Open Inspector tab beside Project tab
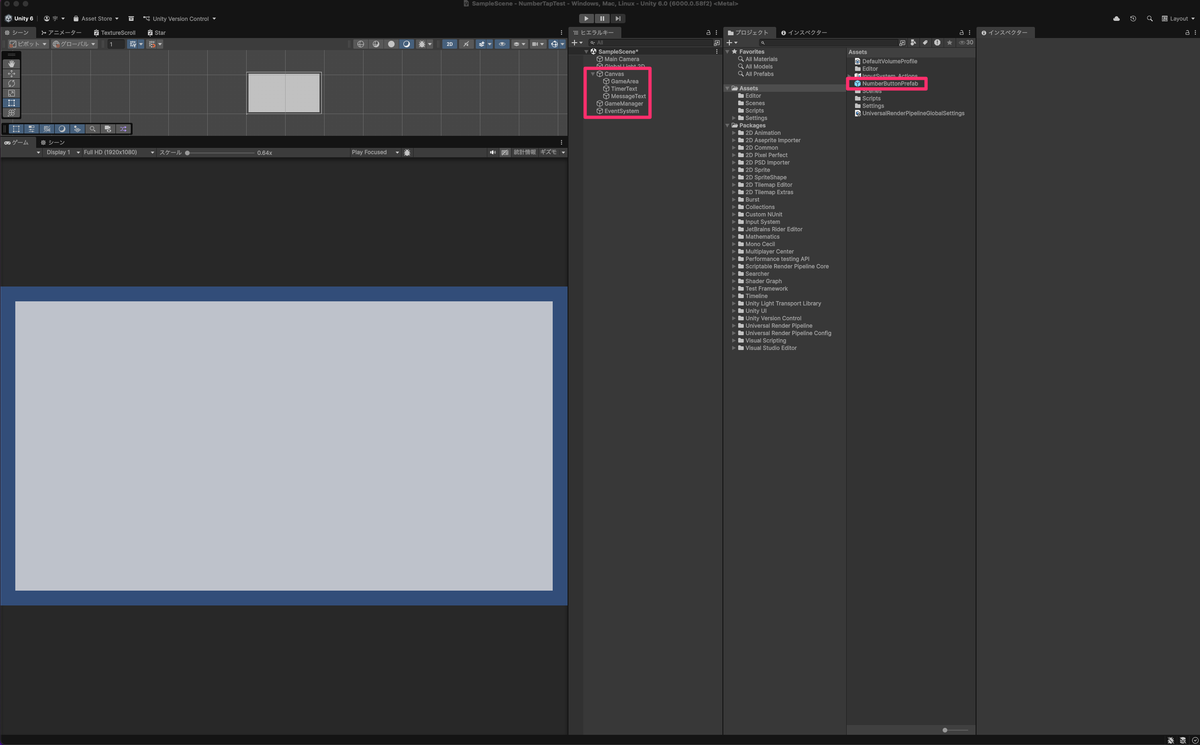This screenshot has width=1200, height=745. (x=803, y=33)
